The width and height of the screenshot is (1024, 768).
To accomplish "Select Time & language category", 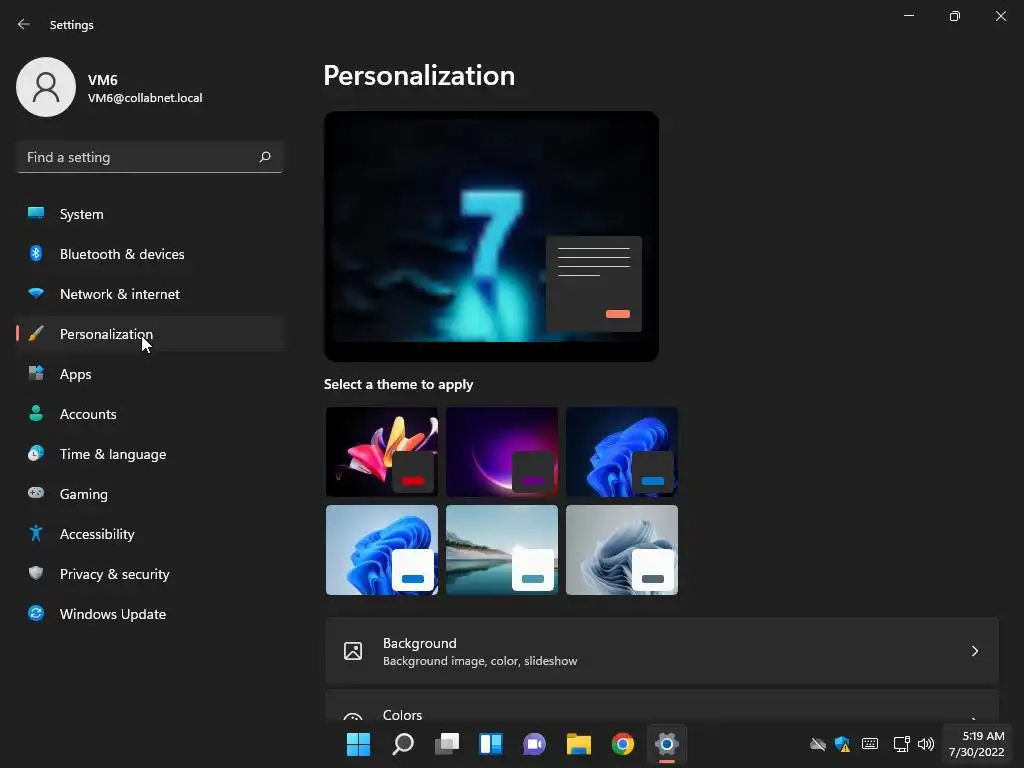I will click(x=150, y=454).
